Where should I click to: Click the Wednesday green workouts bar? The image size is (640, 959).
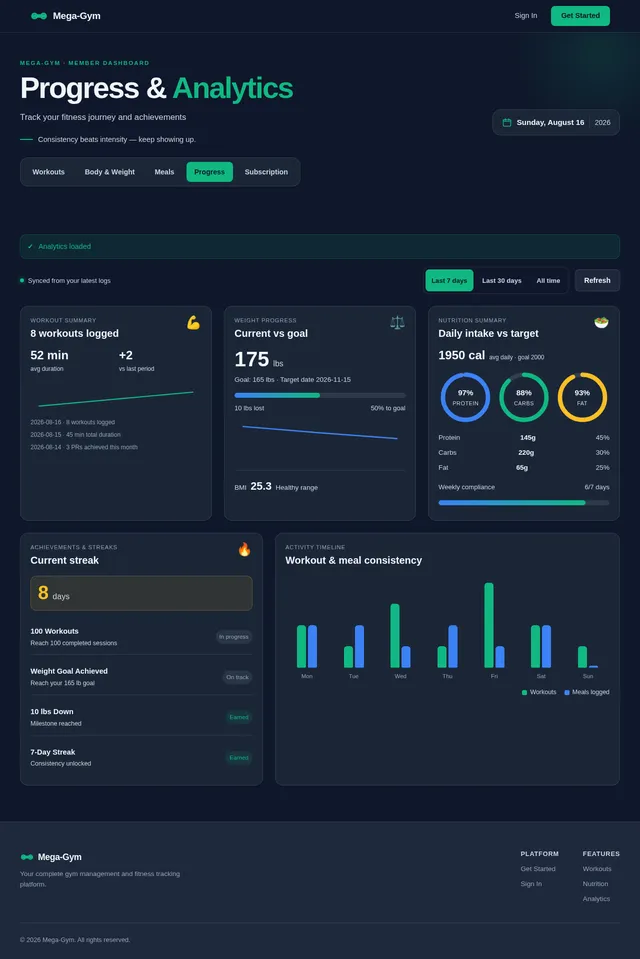coord(395,635)
